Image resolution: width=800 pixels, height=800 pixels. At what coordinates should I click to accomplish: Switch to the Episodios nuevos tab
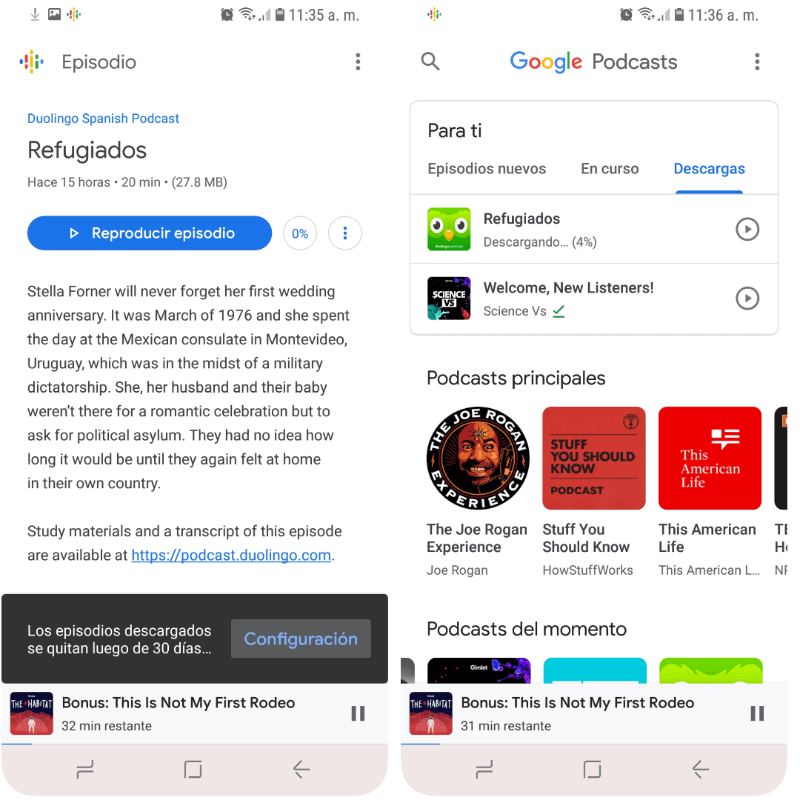(x=486, y=169)
